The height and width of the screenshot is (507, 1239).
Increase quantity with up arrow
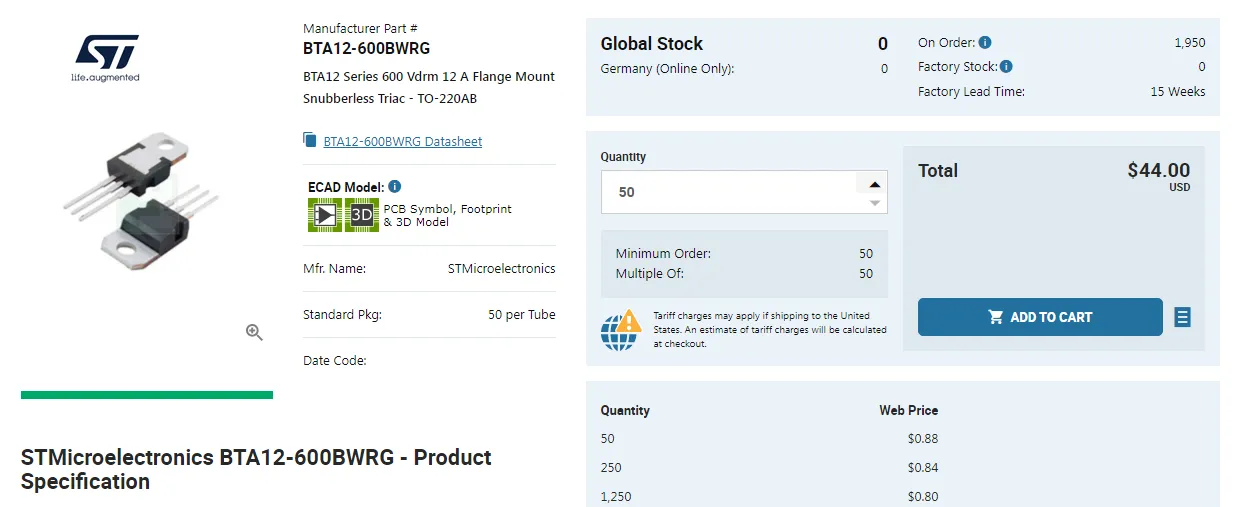pyautogui.click(x=875, y=184)
